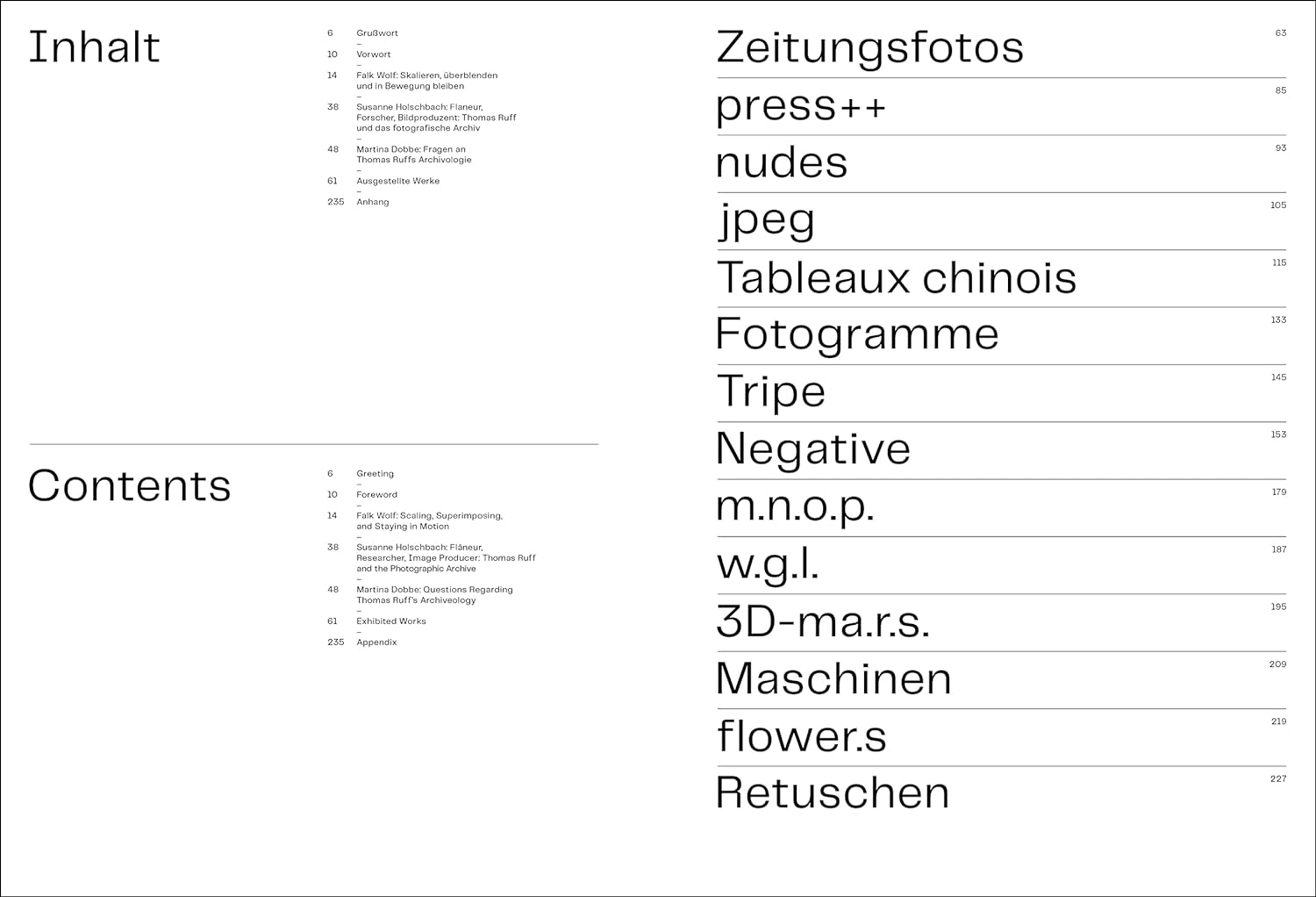Viewport: 1316px width, 897px height.
Task: Select the Tableaux chinois heading
Action: [x=896, y=277]
